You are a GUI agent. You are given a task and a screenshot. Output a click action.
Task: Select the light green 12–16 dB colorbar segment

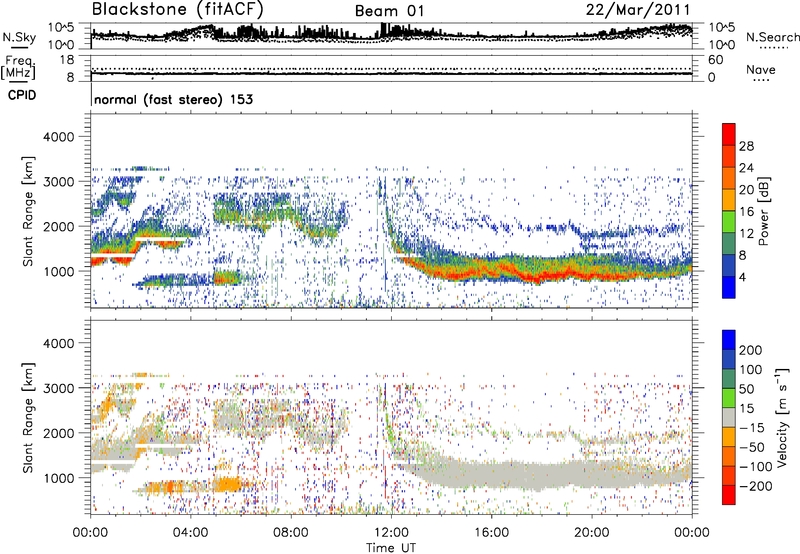729,222
